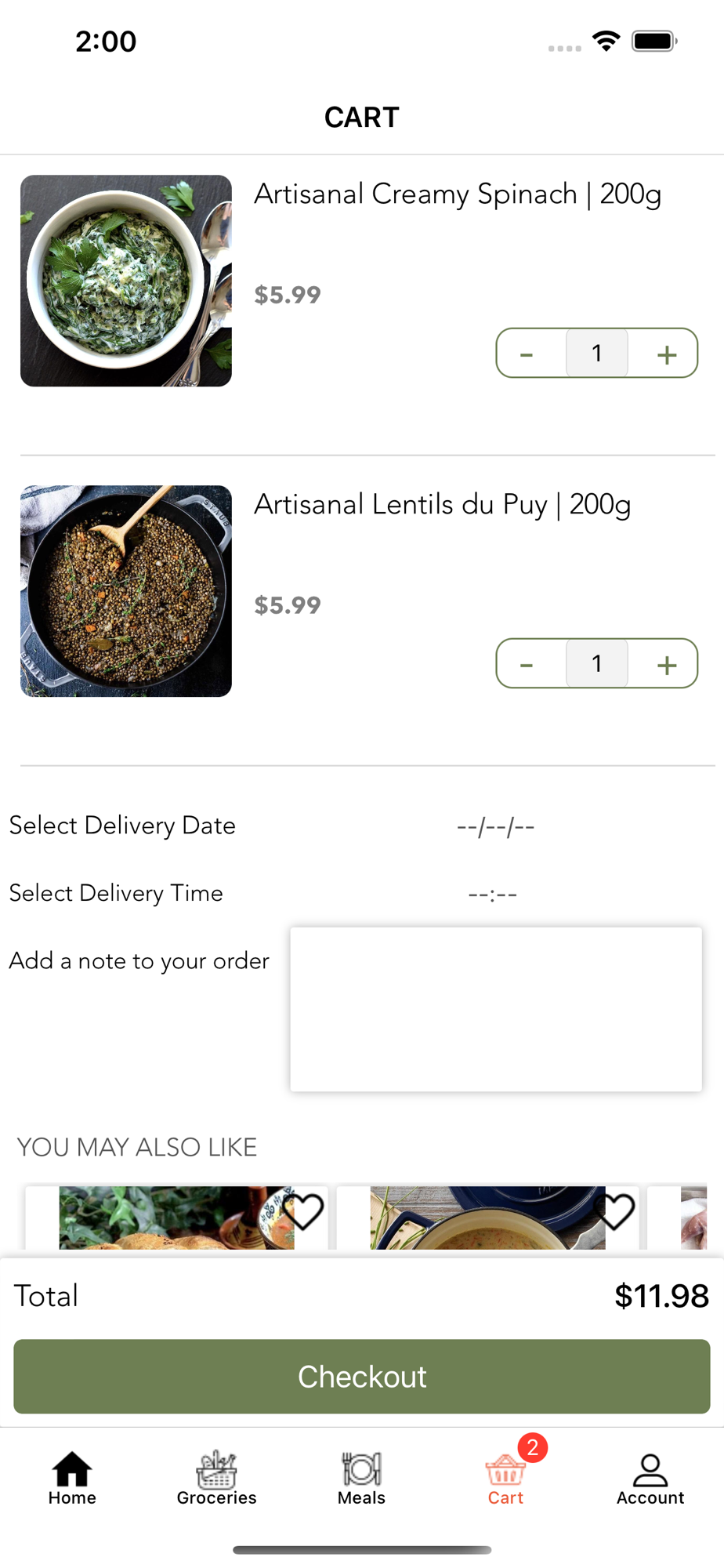The height and width of the screenshot is (1568, 724).
Task: Open the delivery date picker
Action: coord(495,826)
